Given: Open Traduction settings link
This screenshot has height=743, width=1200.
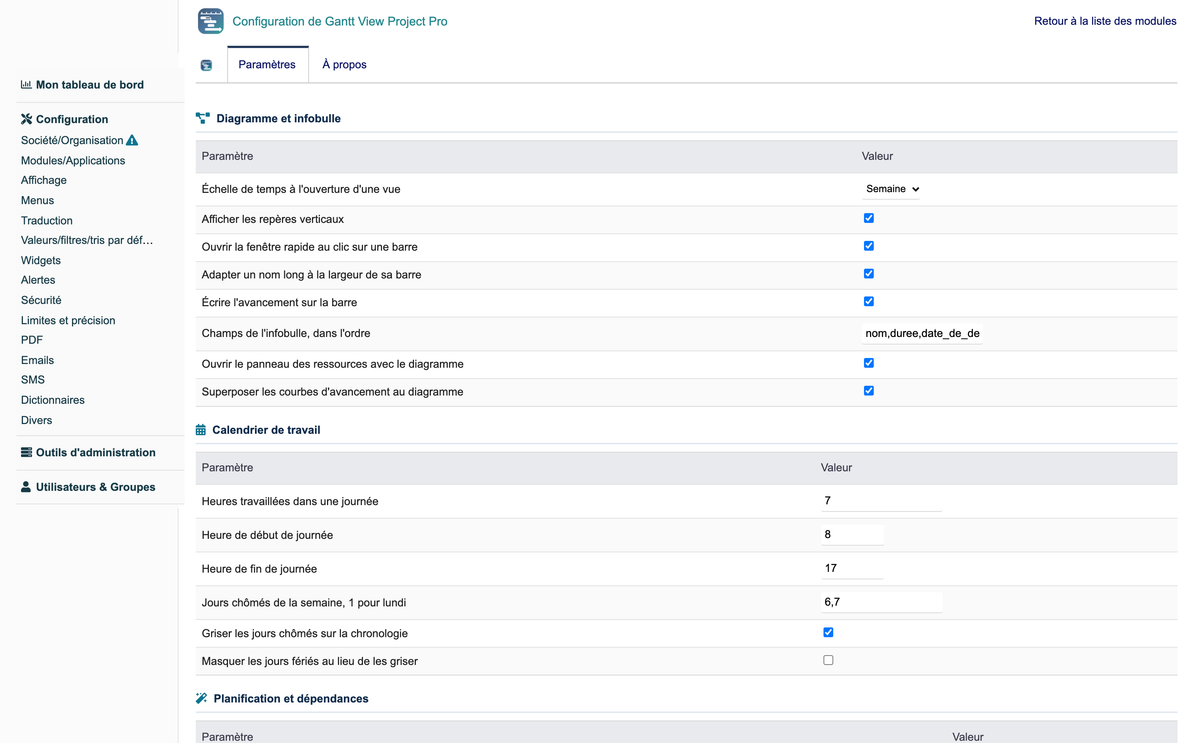Looking at the screenshot, I should pyautogui.click(x=47, y=220).
